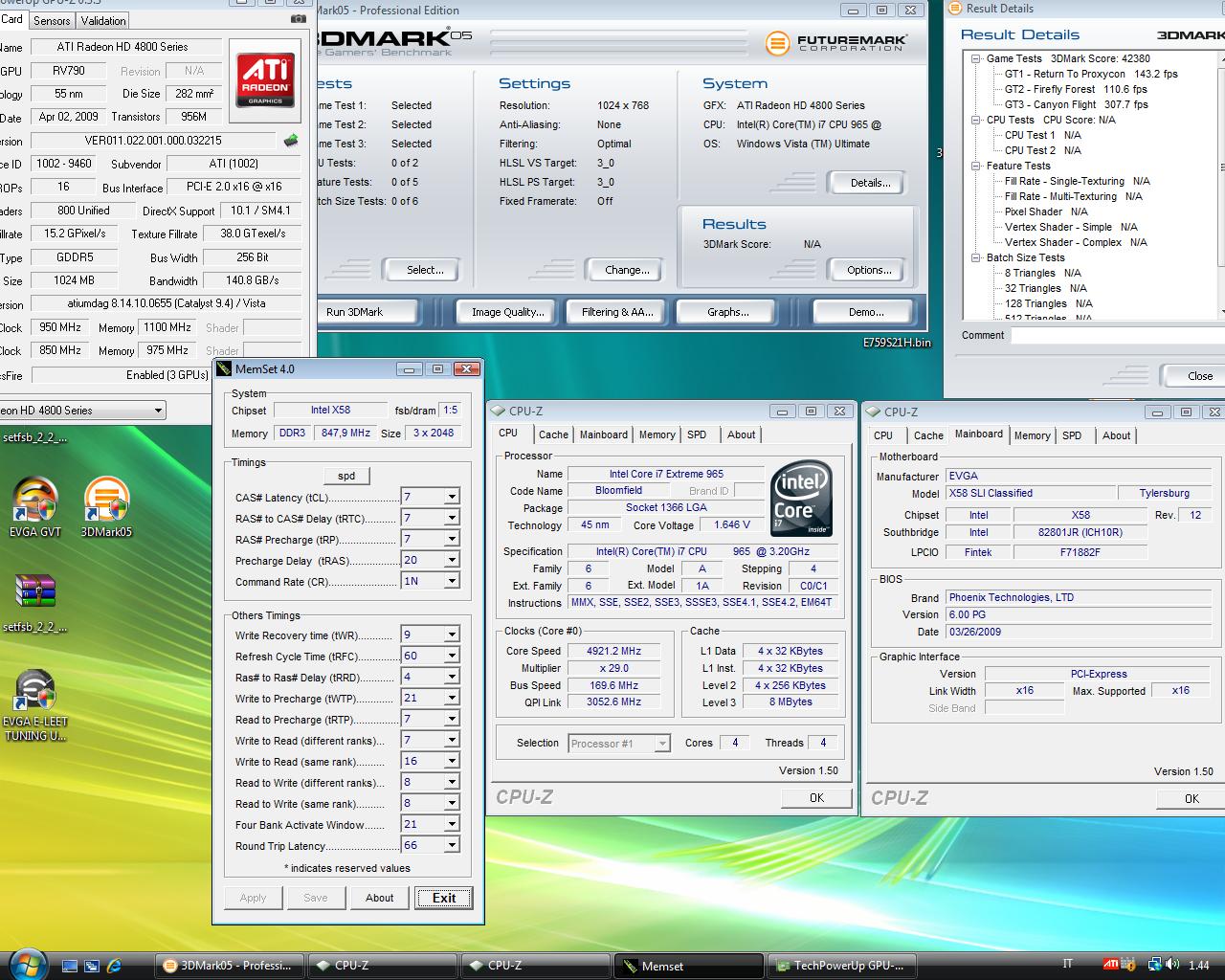
Task: Click the Filtering & AA... button
Action: click(x=617, y=312)
